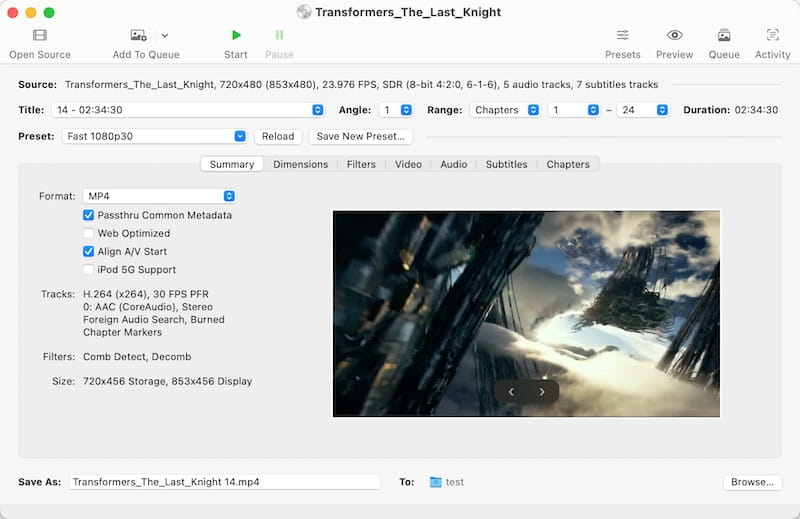800x519 pixels.
Task: Click the Foreign Audio Search, Burned text
Action: point(154,319)
